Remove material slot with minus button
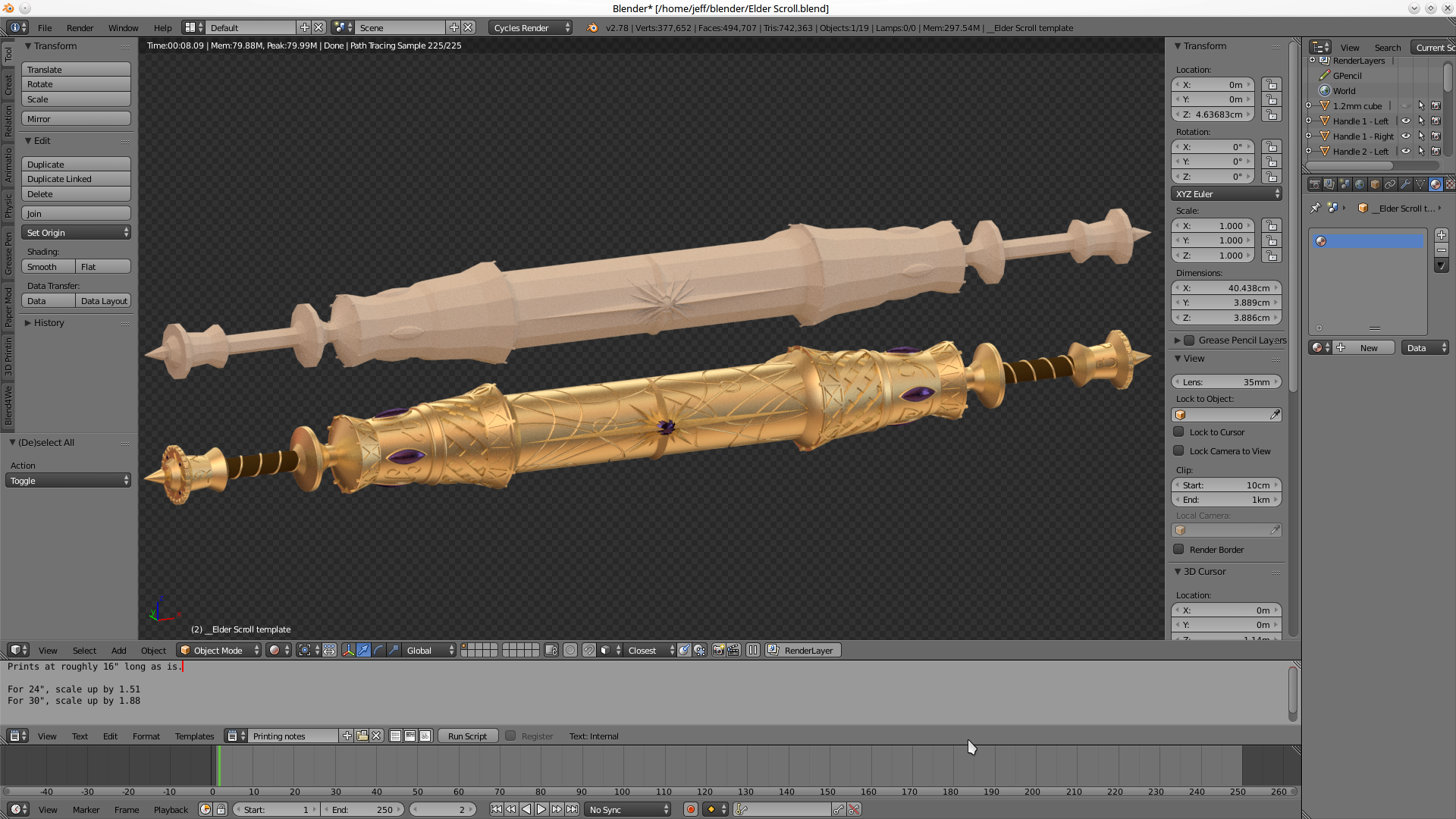The width and height of the screenshot is (1456, 819). pyautogui.click(x=1442, y=250)
